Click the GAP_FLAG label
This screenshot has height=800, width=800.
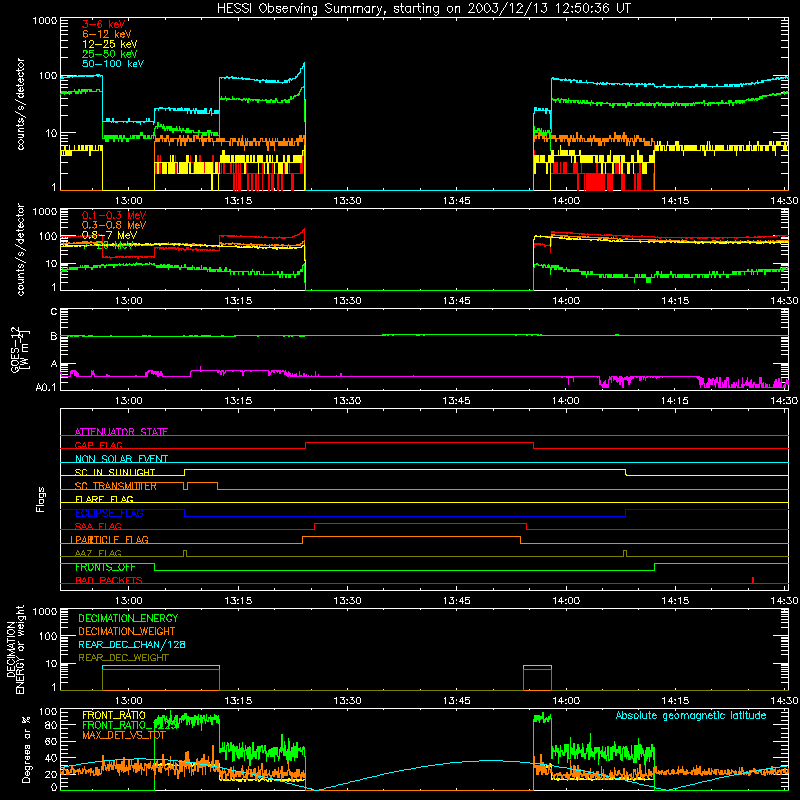click(x=98, y=445)
